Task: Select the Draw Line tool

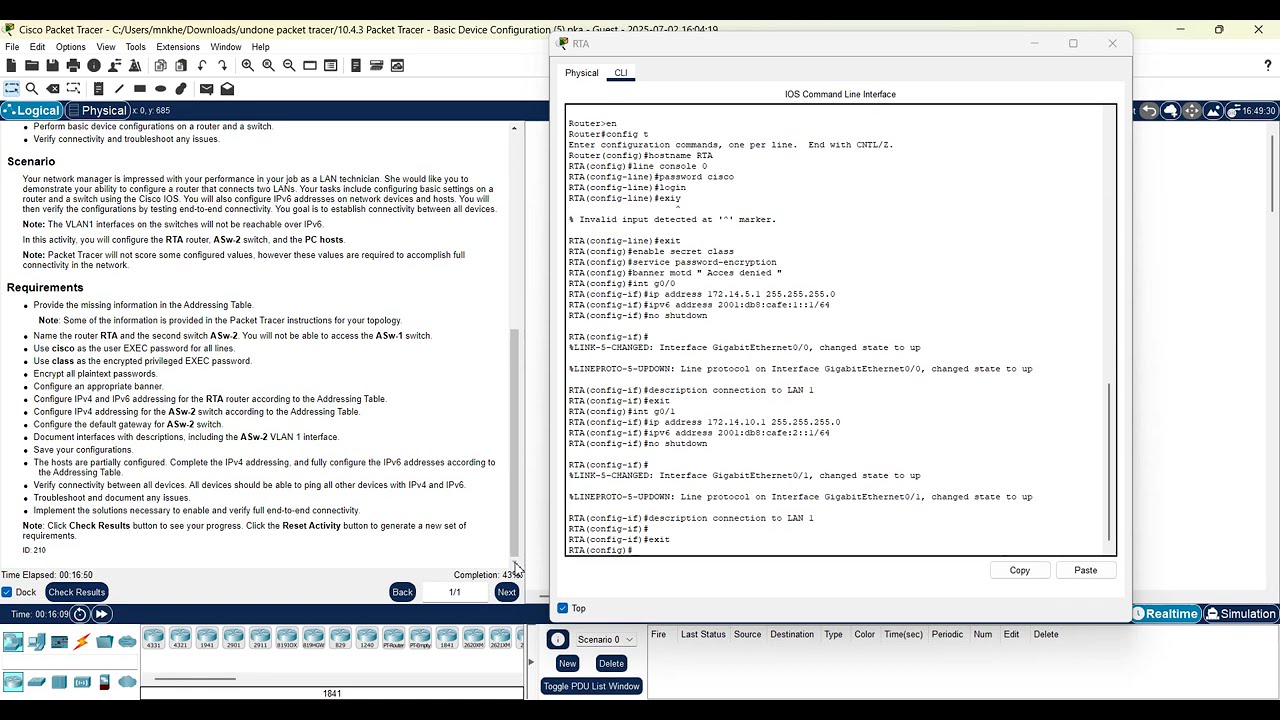Action: coord(119,89)
